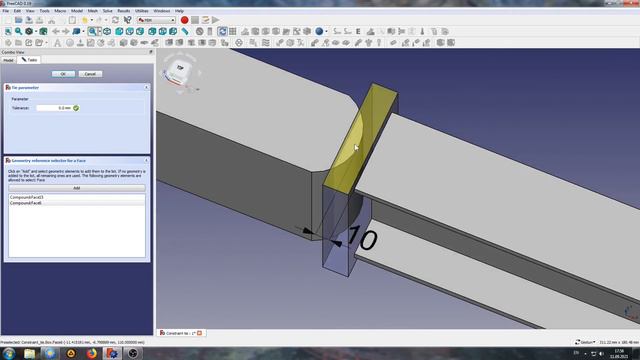This screenshot has height=360, width=640.
Task: Open the redo history dropdown arrow
Action: (106, 20)
